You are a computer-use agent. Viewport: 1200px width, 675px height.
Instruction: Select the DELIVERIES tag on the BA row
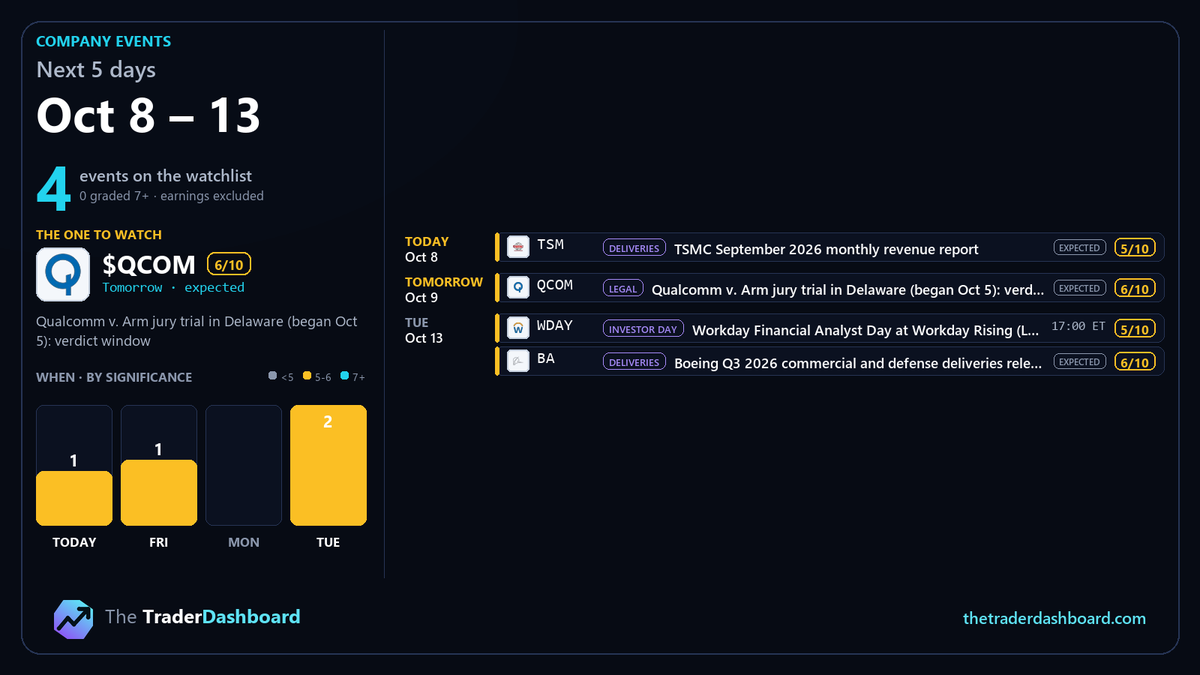click(634, 362)
